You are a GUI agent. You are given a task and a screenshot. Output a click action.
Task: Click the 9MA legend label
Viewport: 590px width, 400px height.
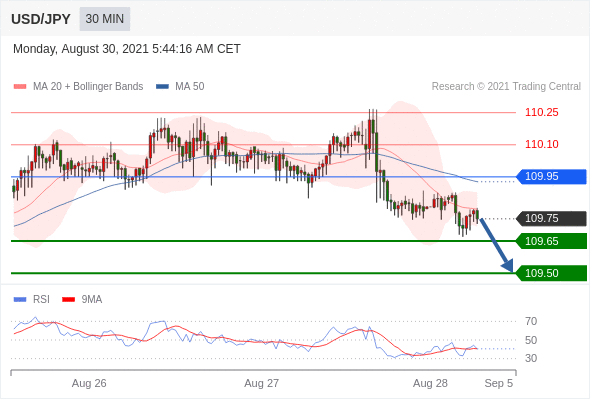[92, 300]
